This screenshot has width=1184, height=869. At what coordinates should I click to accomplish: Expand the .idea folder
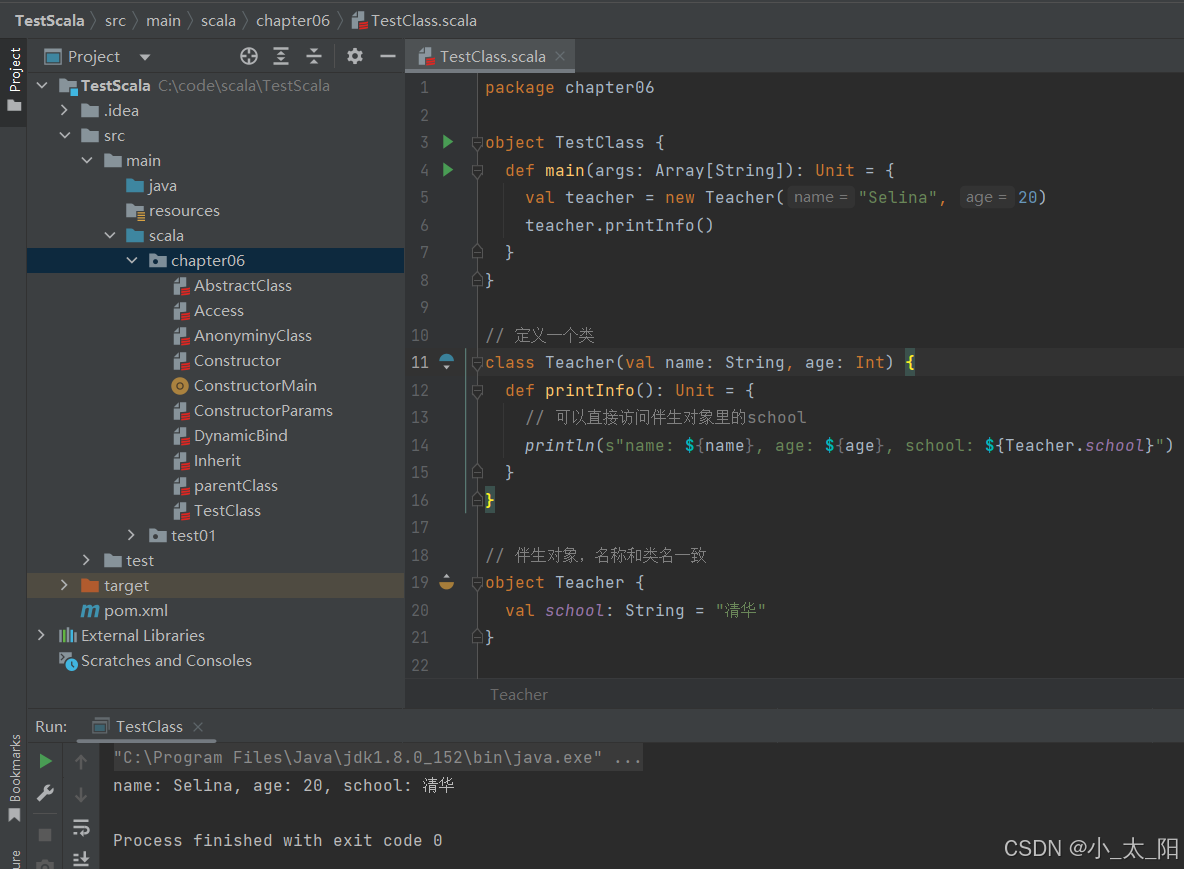(64, 110)
